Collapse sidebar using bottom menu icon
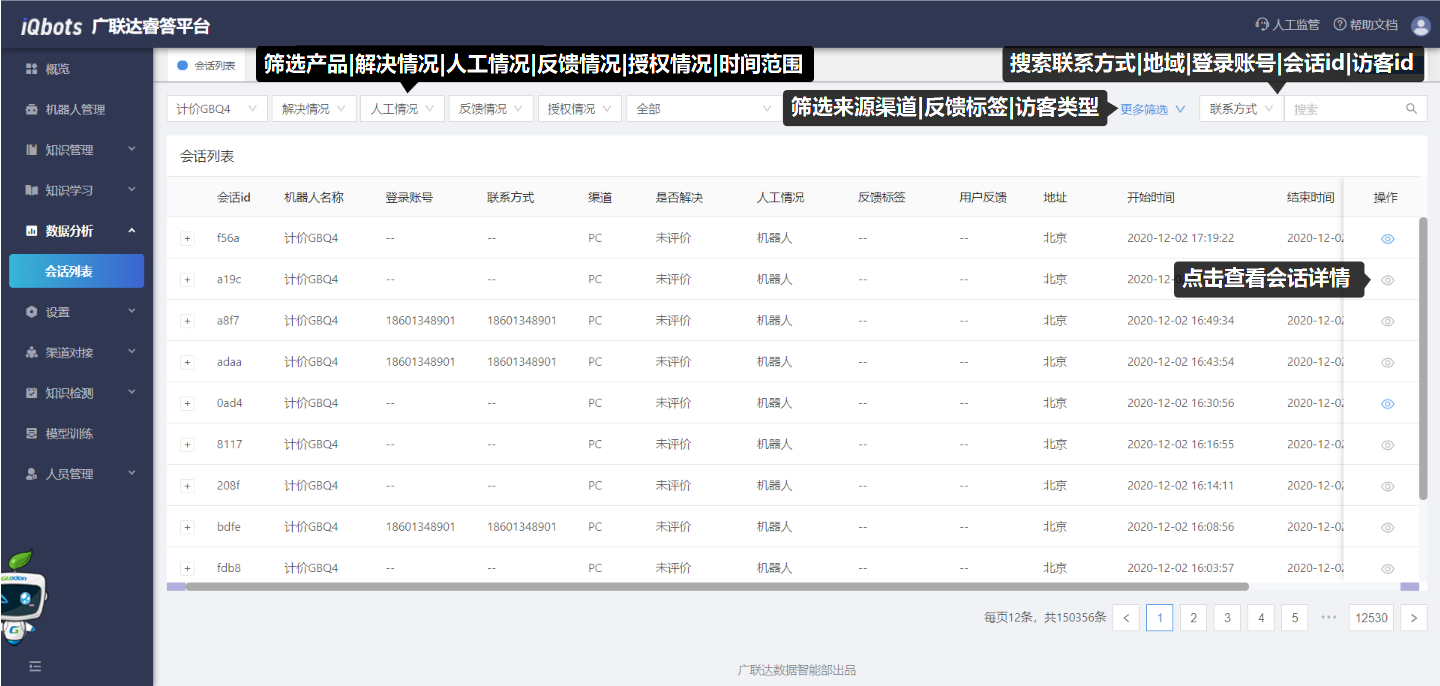The width and height of the screenshot is (1440, 686). click(x=35, y=666)
